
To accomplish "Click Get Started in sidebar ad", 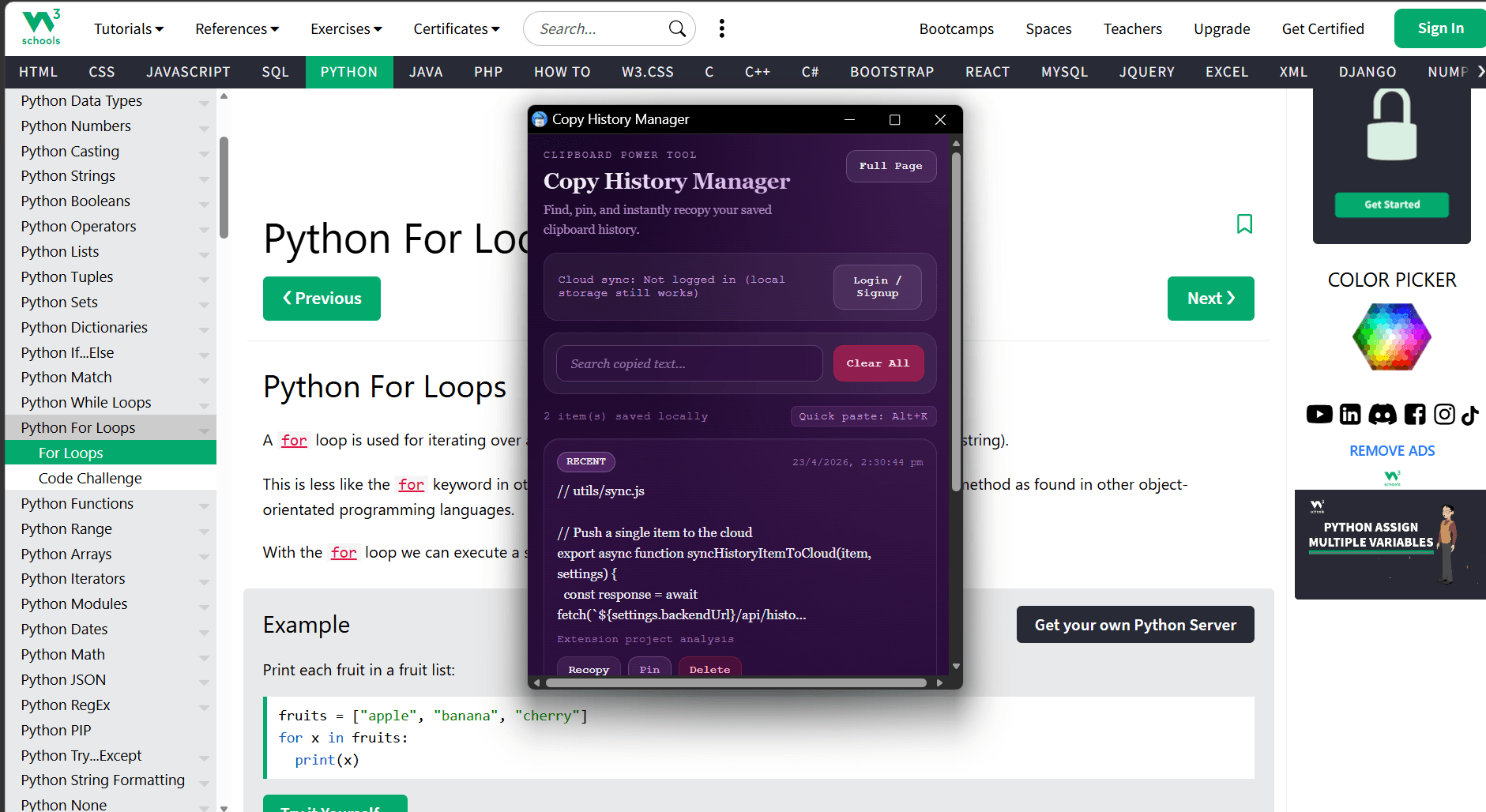I will point(1392,205).
